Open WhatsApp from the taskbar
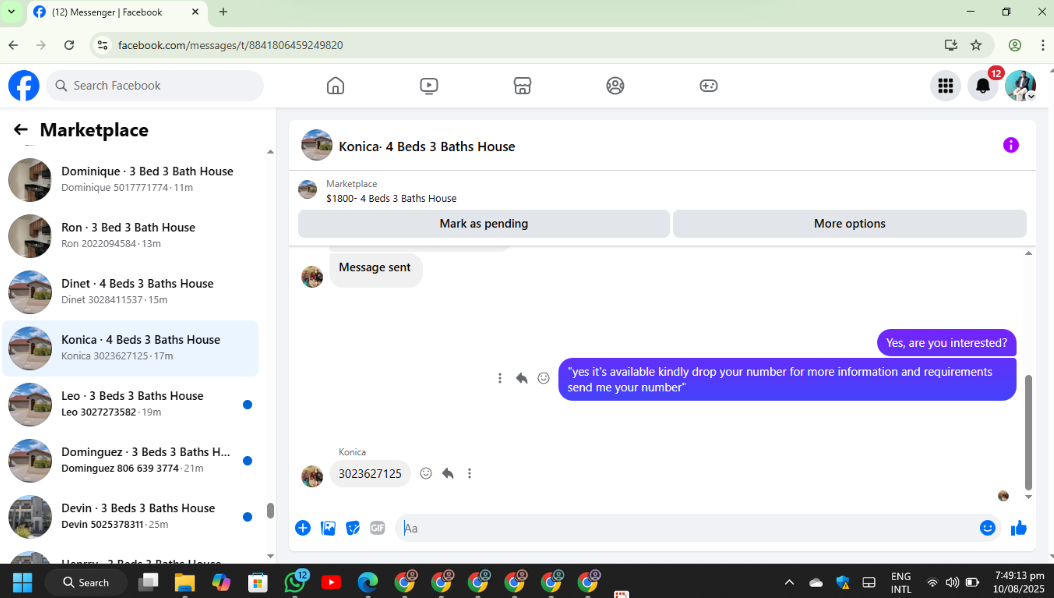The image size is (1054, 598). (x=294, y=581)
